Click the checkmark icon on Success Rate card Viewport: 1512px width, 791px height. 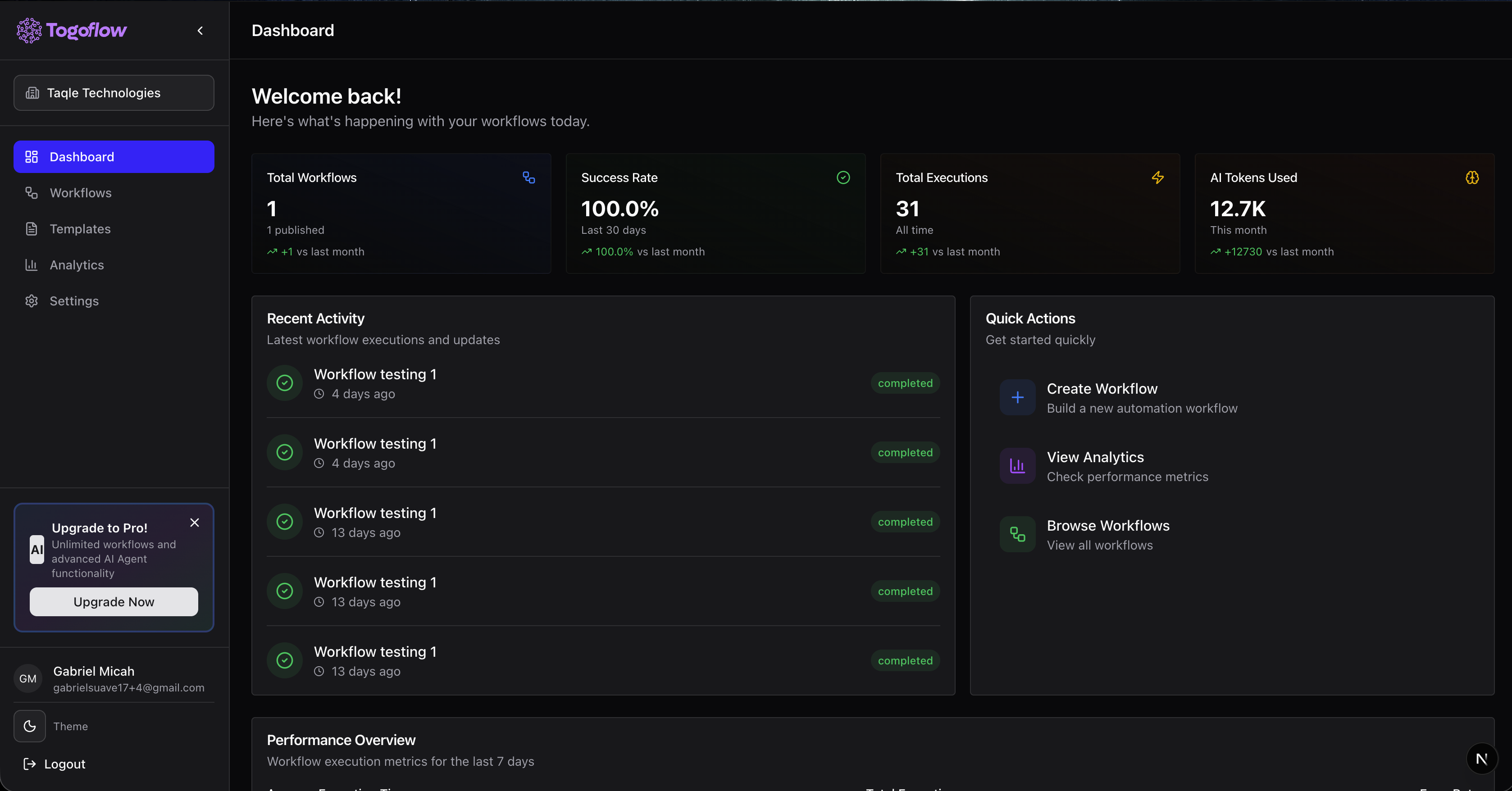843,177
